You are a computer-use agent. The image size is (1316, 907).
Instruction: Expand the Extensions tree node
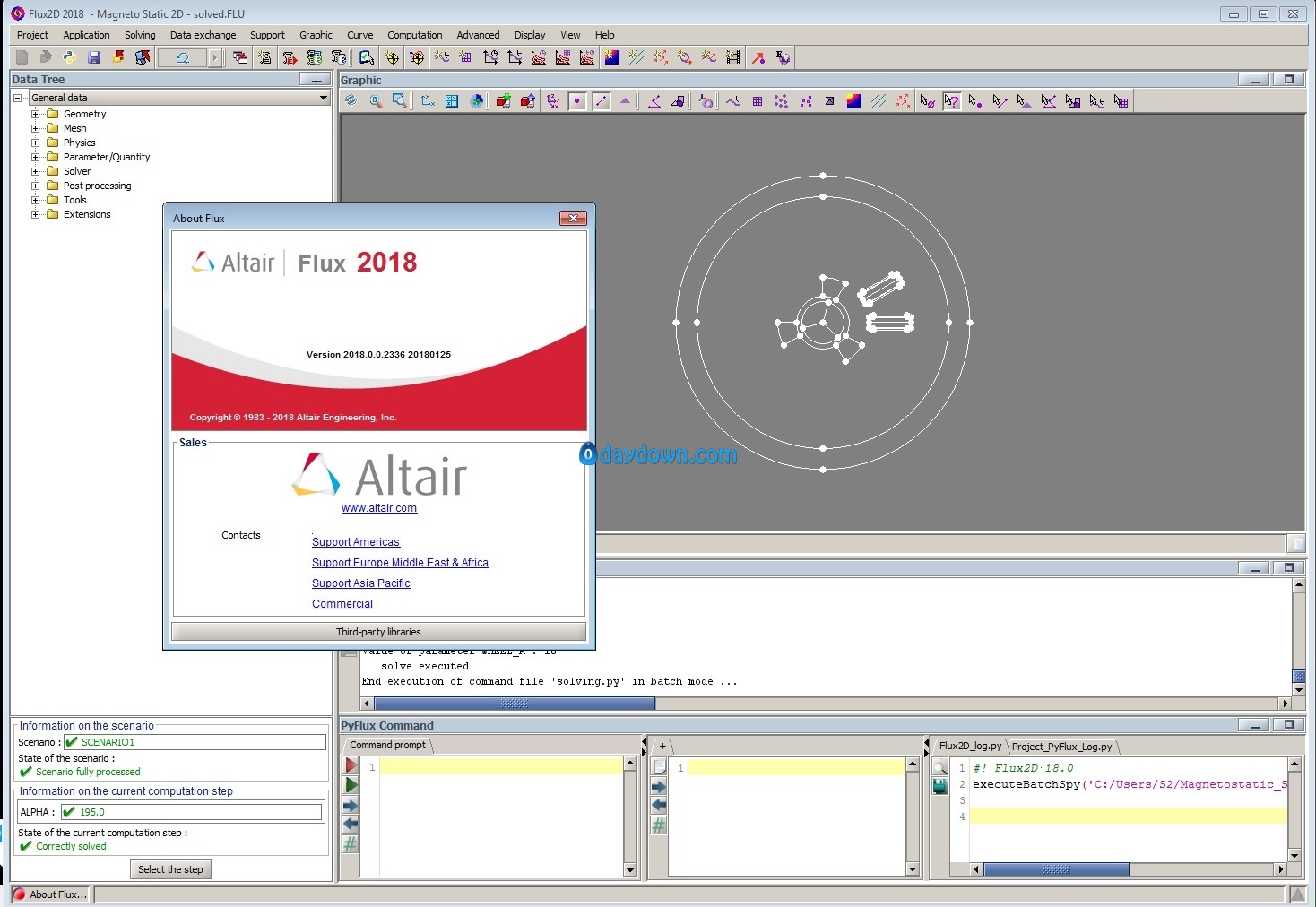click(x=36, y=214)
